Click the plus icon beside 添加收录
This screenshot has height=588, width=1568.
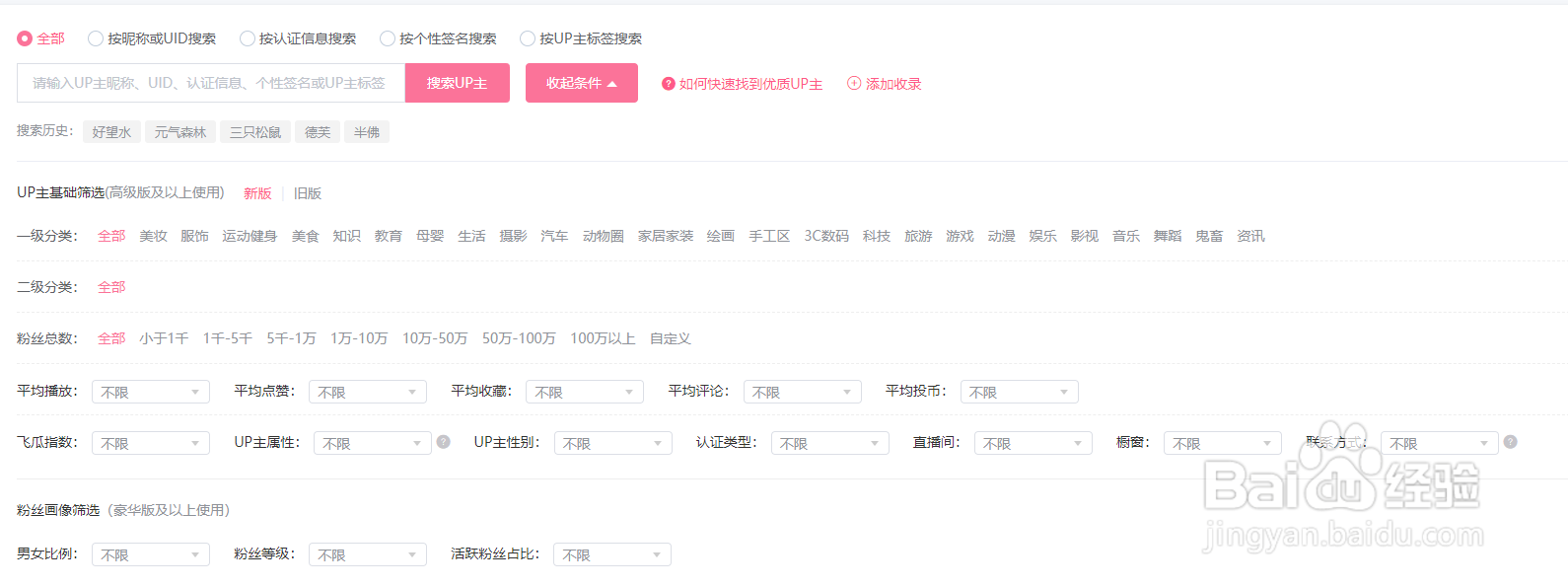(x=854, y=83)
